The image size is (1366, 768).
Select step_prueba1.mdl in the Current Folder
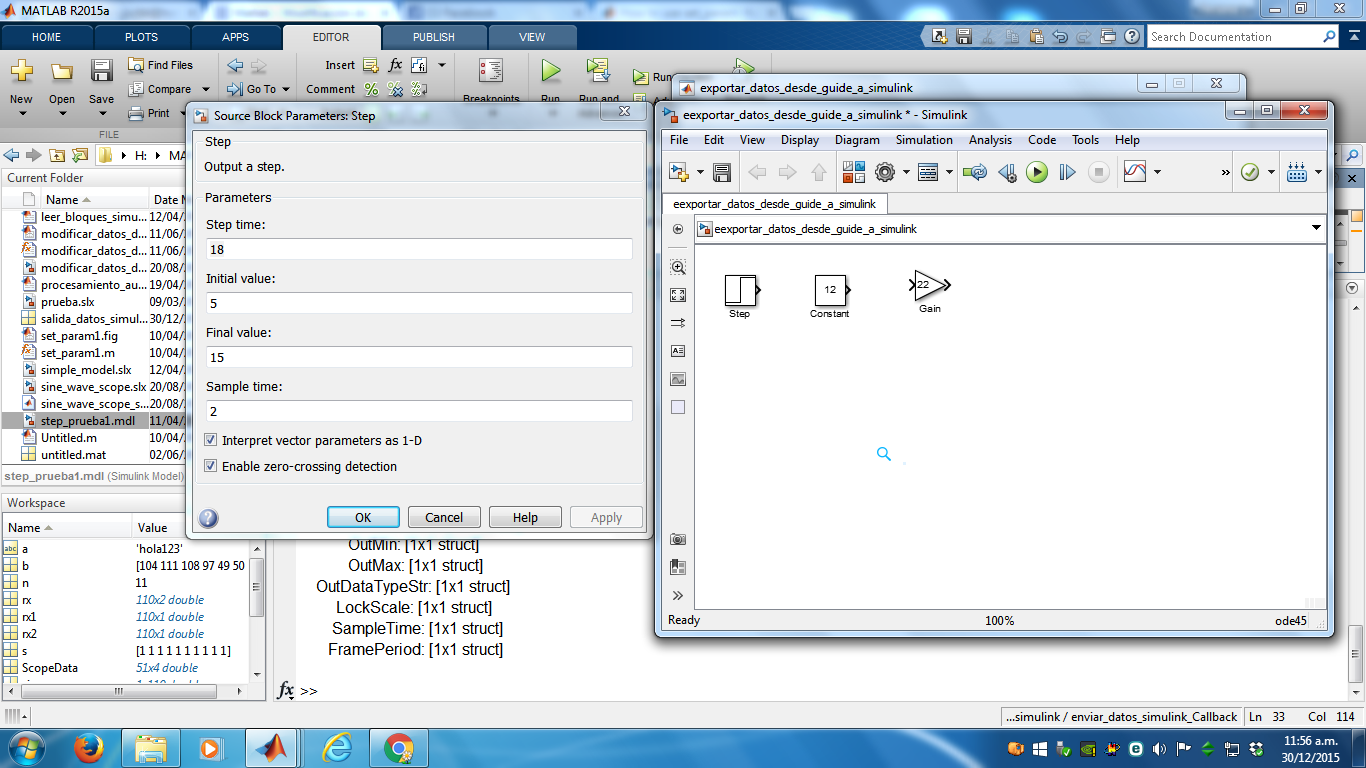coord(87,421)
